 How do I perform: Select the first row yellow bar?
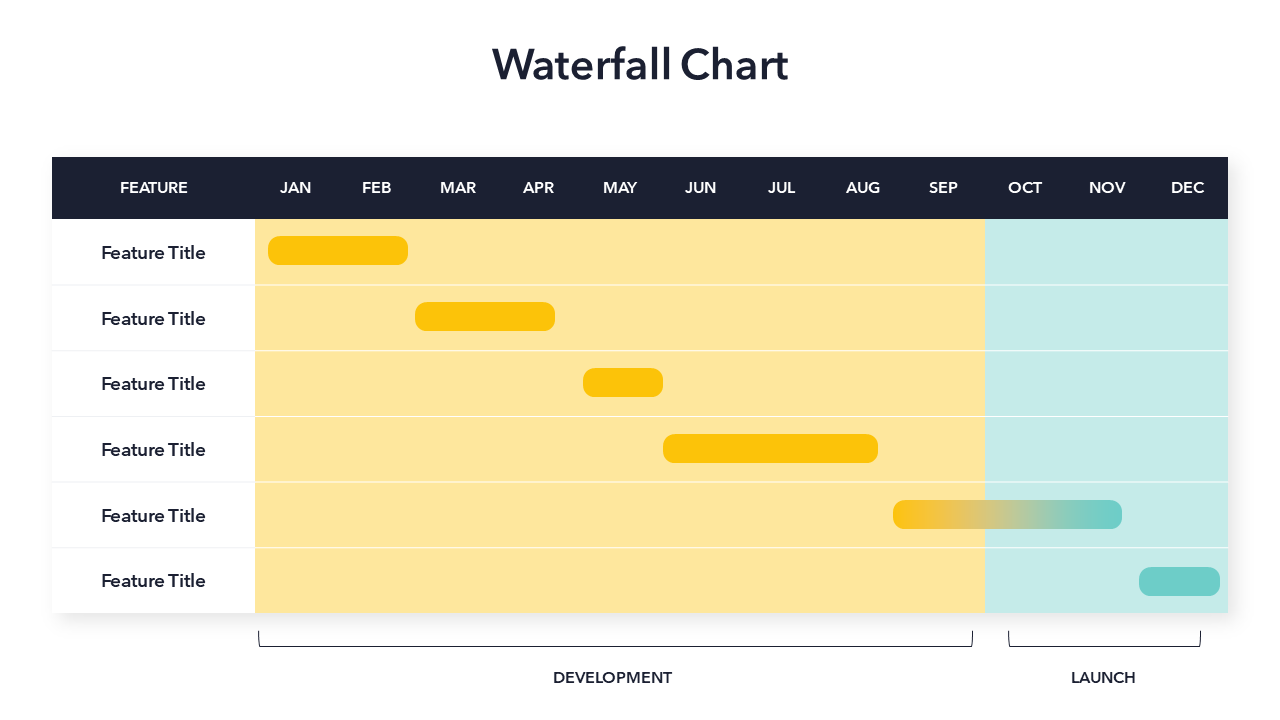(338, 251)
